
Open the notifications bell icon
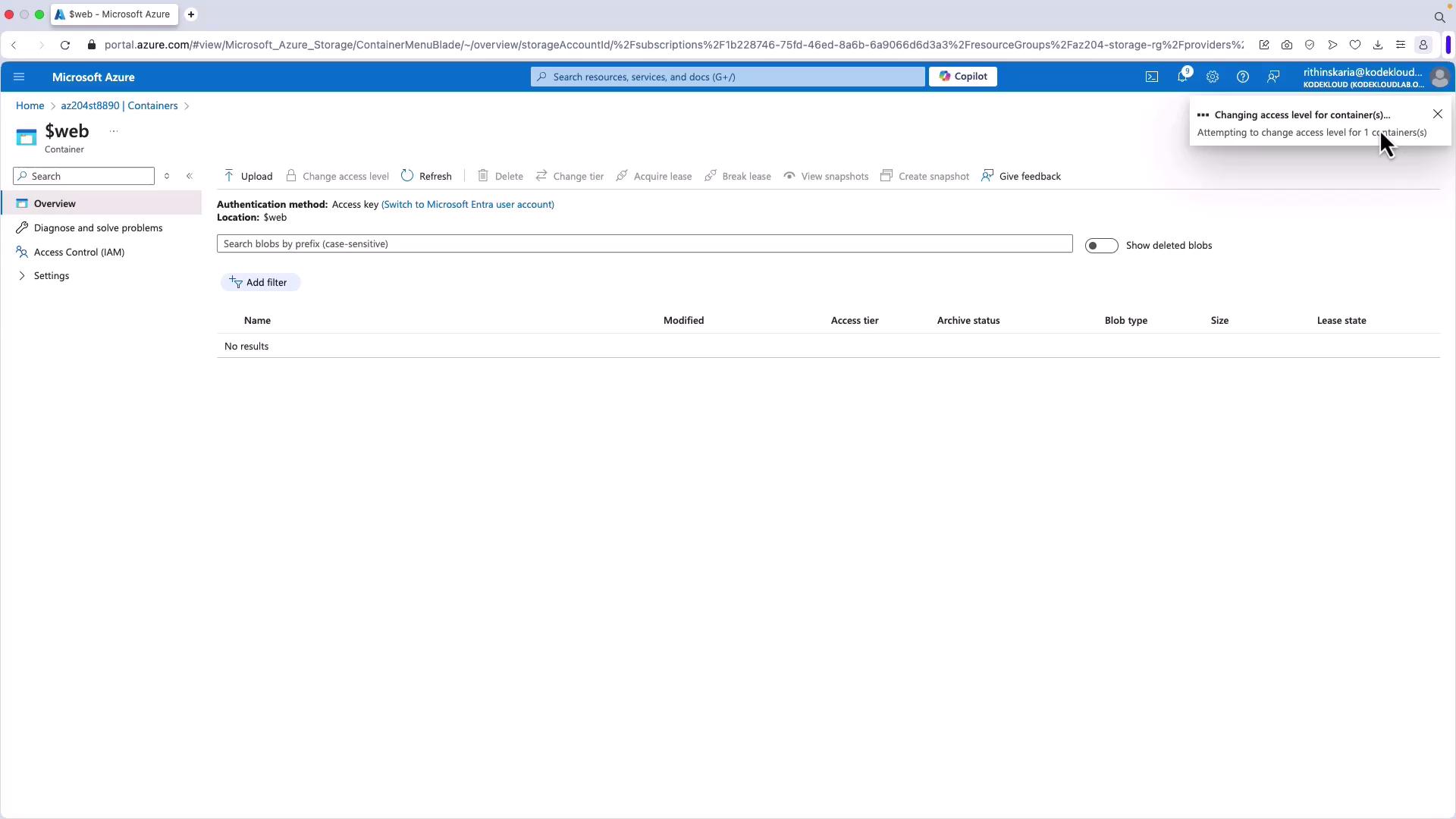tap(1181, 77)
